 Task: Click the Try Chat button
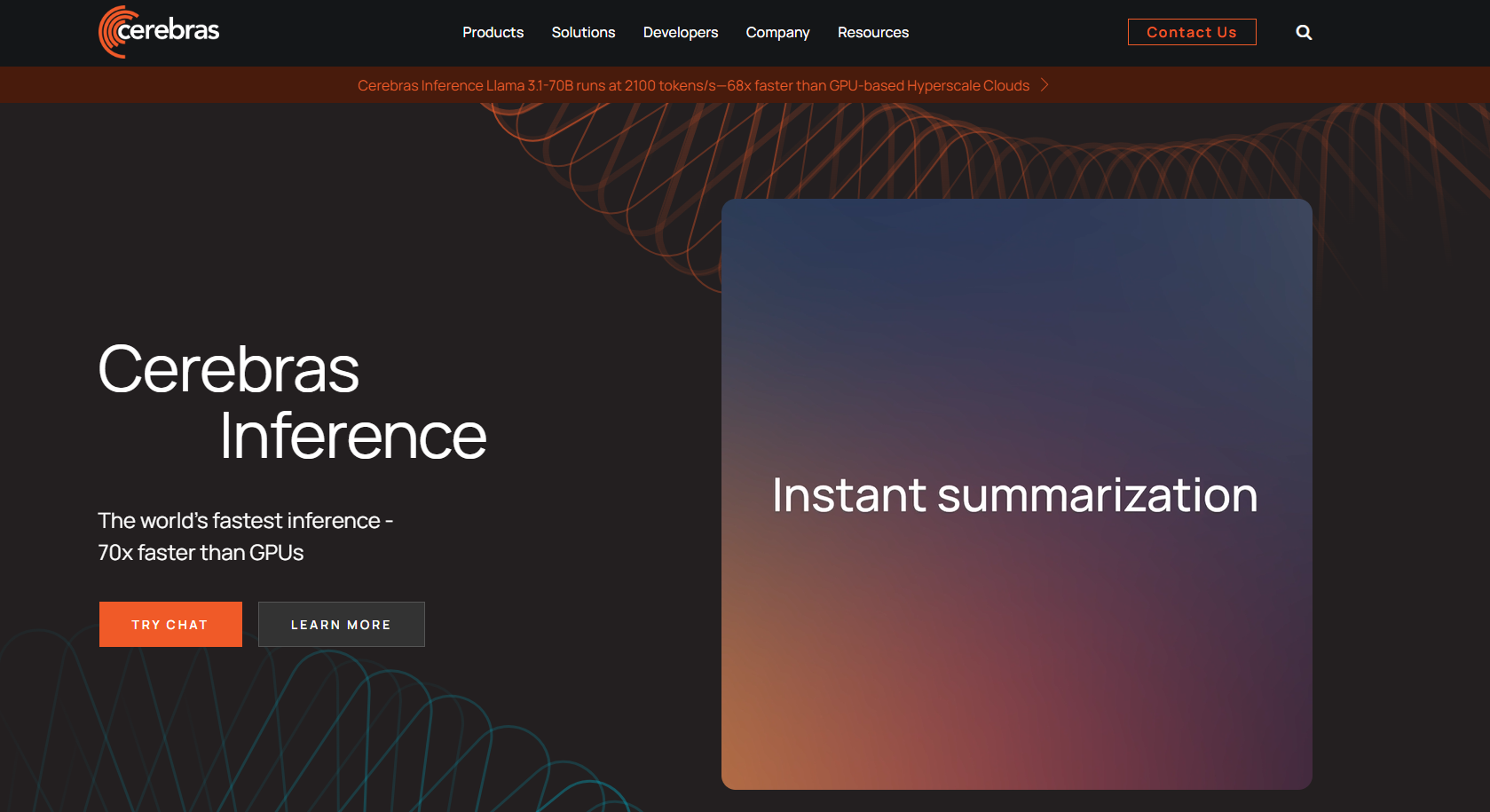coord(170,625)
